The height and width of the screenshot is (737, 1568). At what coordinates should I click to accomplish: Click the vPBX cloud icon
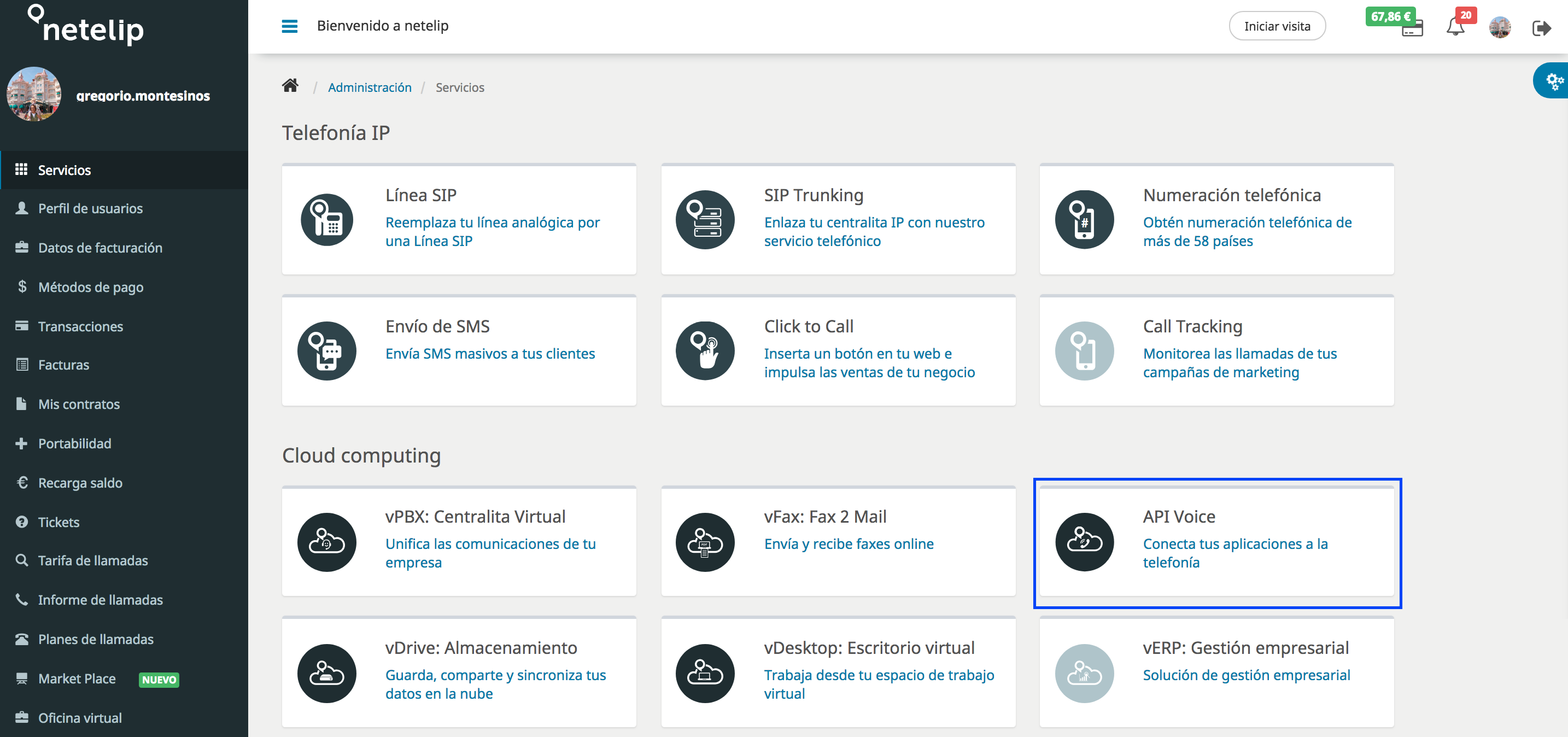pos(327,542)
